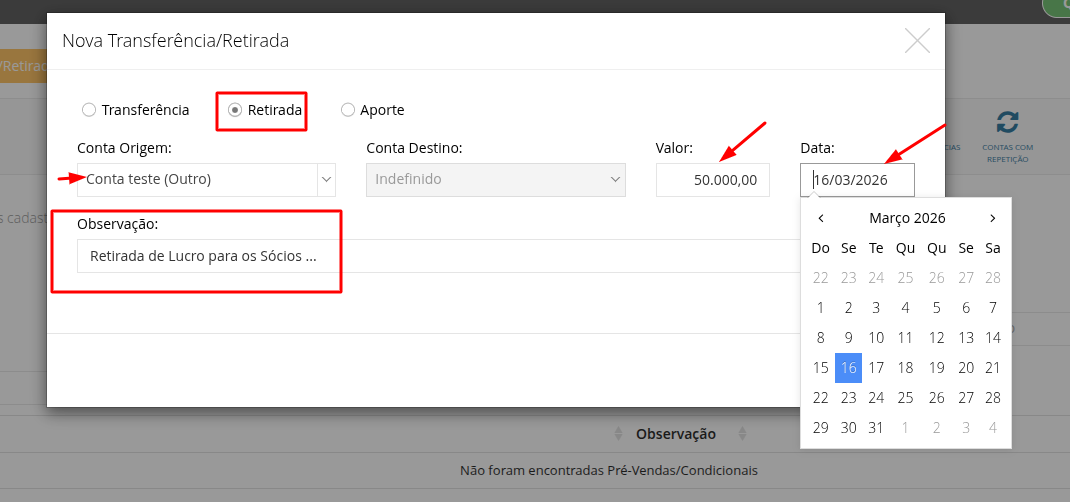The image size is (1070, 502).
Task: Go to previous month in calendar
Action: 821,218
